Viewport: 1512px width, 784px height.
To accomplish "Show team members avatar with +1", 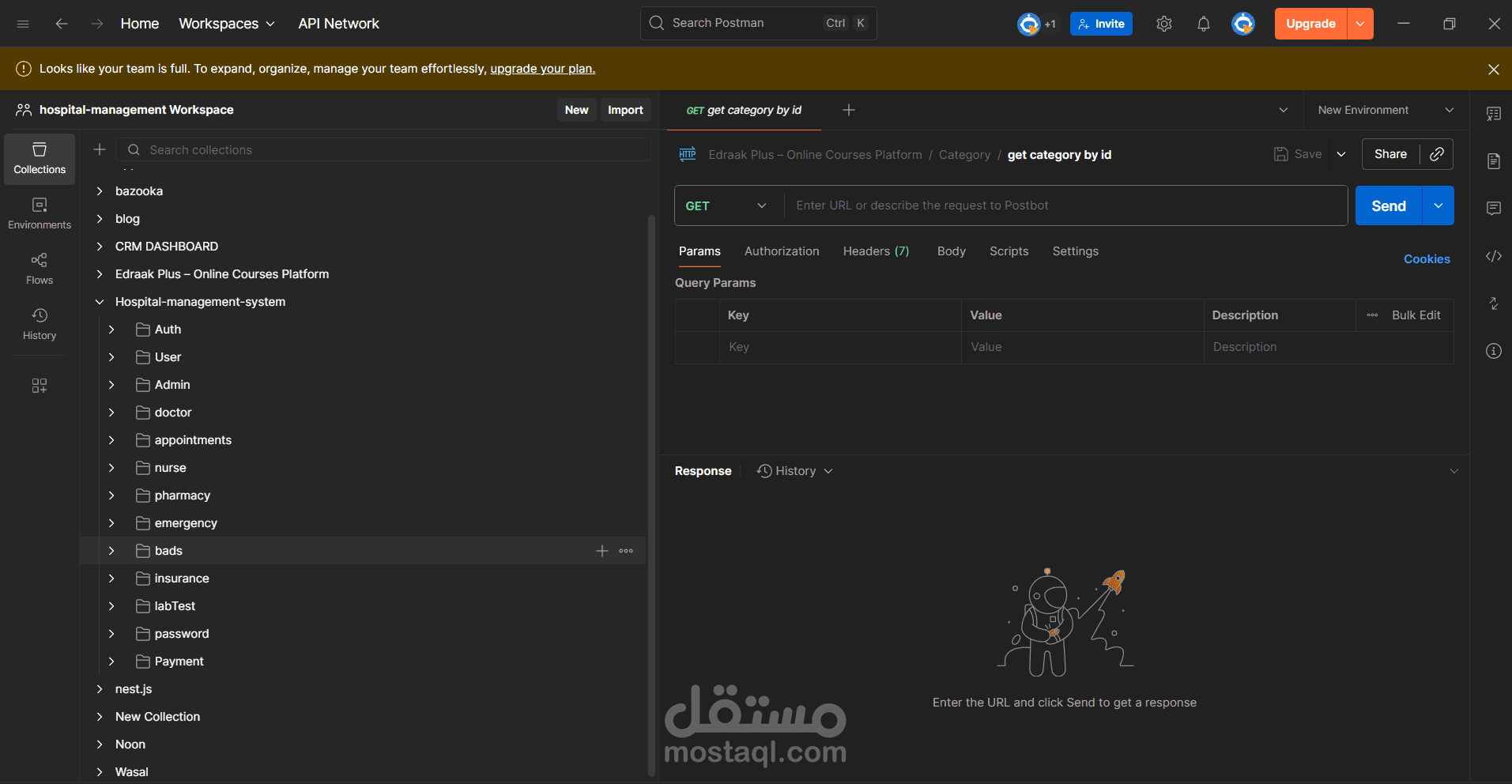I will point(1036,24).
